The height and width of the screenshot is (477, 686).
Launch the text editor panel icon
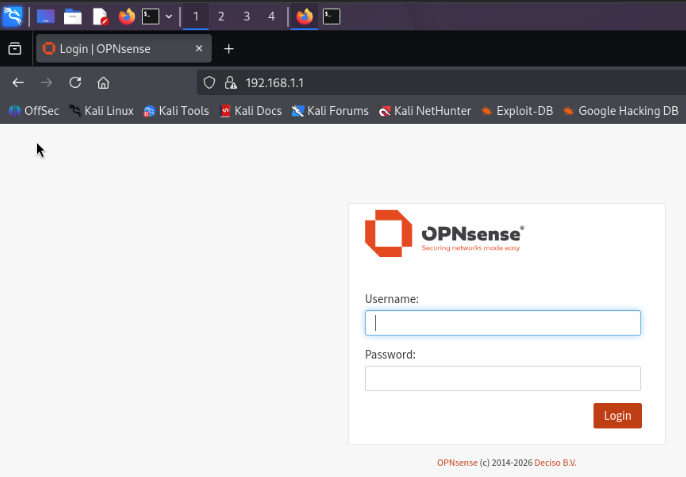click(100, 17)
